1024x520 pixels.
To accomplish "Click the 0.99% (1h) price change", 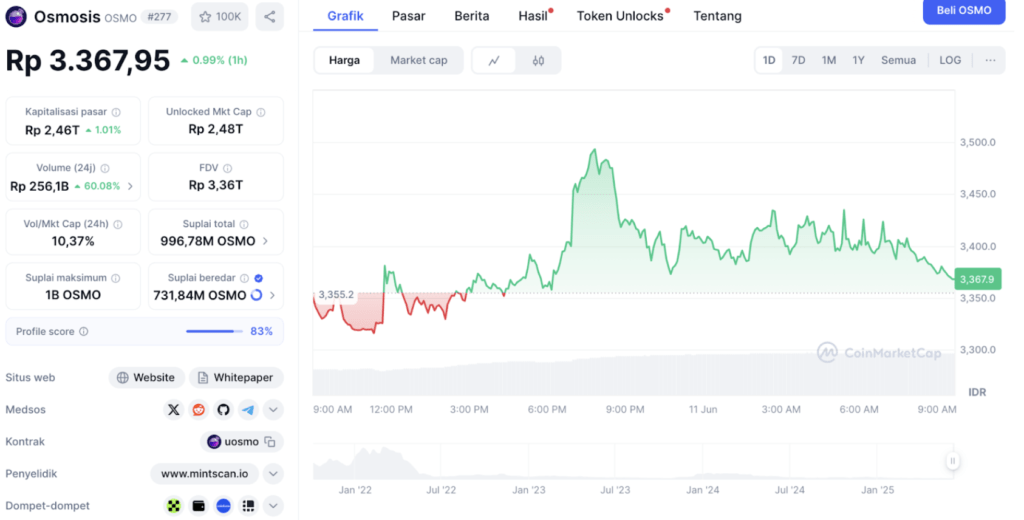I will click(x=214, y=61).
